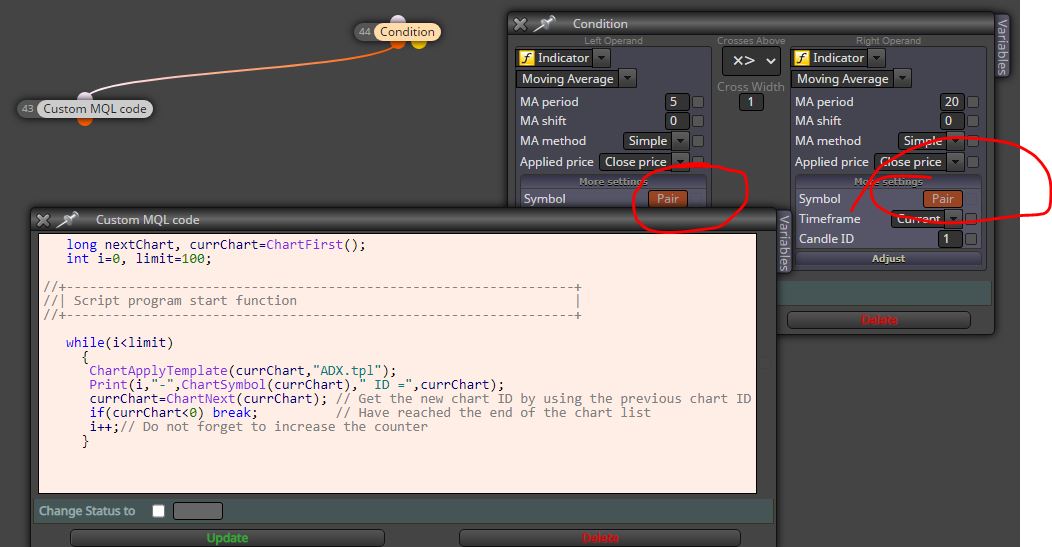This screenshot has width=1052, height=547.
Task: Open Left Operand MA method Simple dropdown
Action: [x=681, y=141]
